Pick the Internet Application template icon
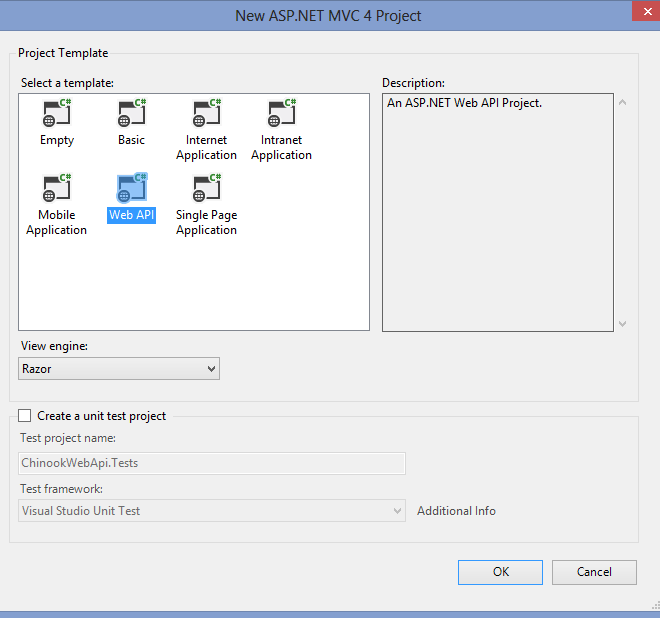660x618 pixels. [x=207, y=113]
